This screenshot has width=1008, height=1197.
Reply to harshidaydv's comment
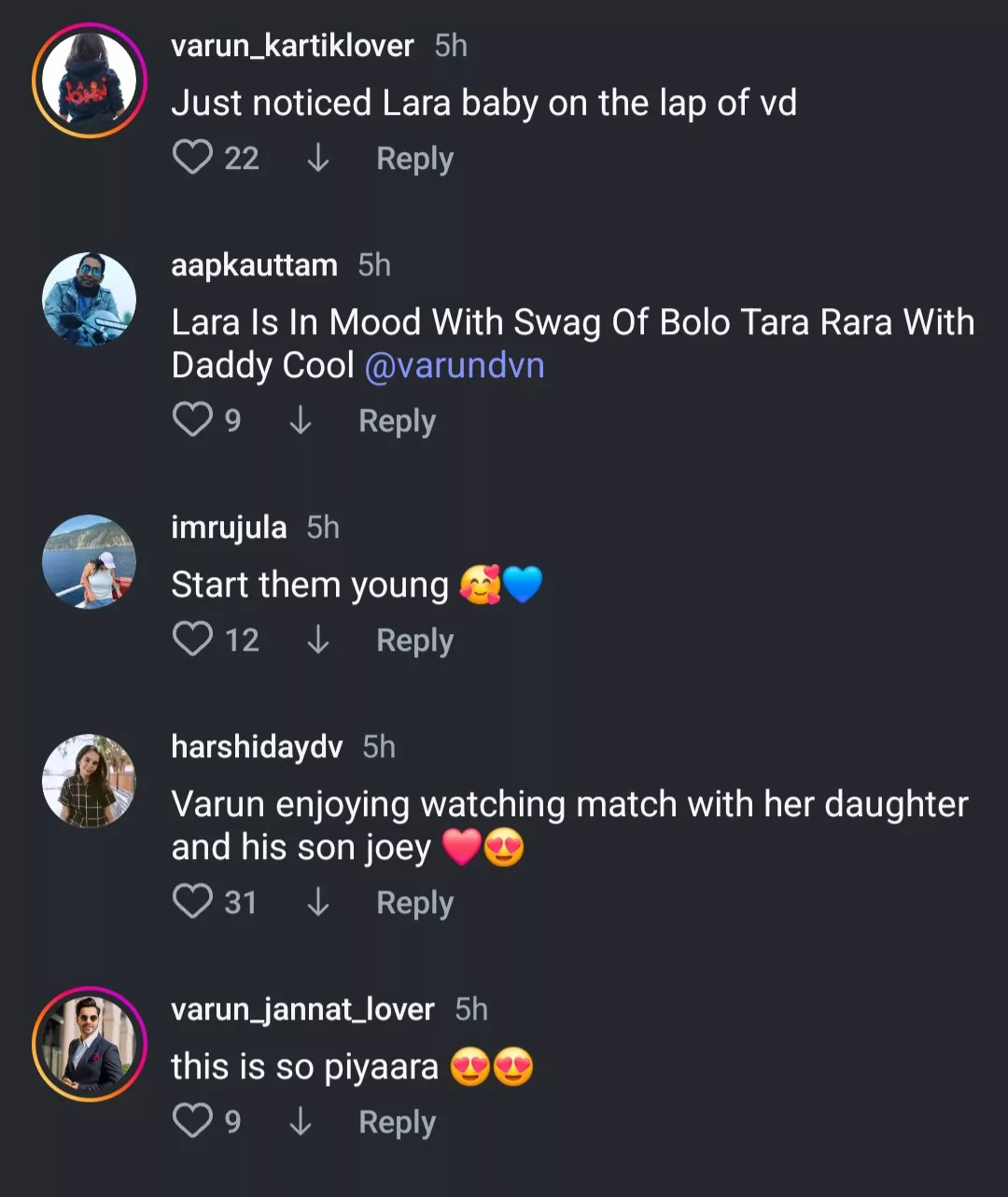point(414,903)
